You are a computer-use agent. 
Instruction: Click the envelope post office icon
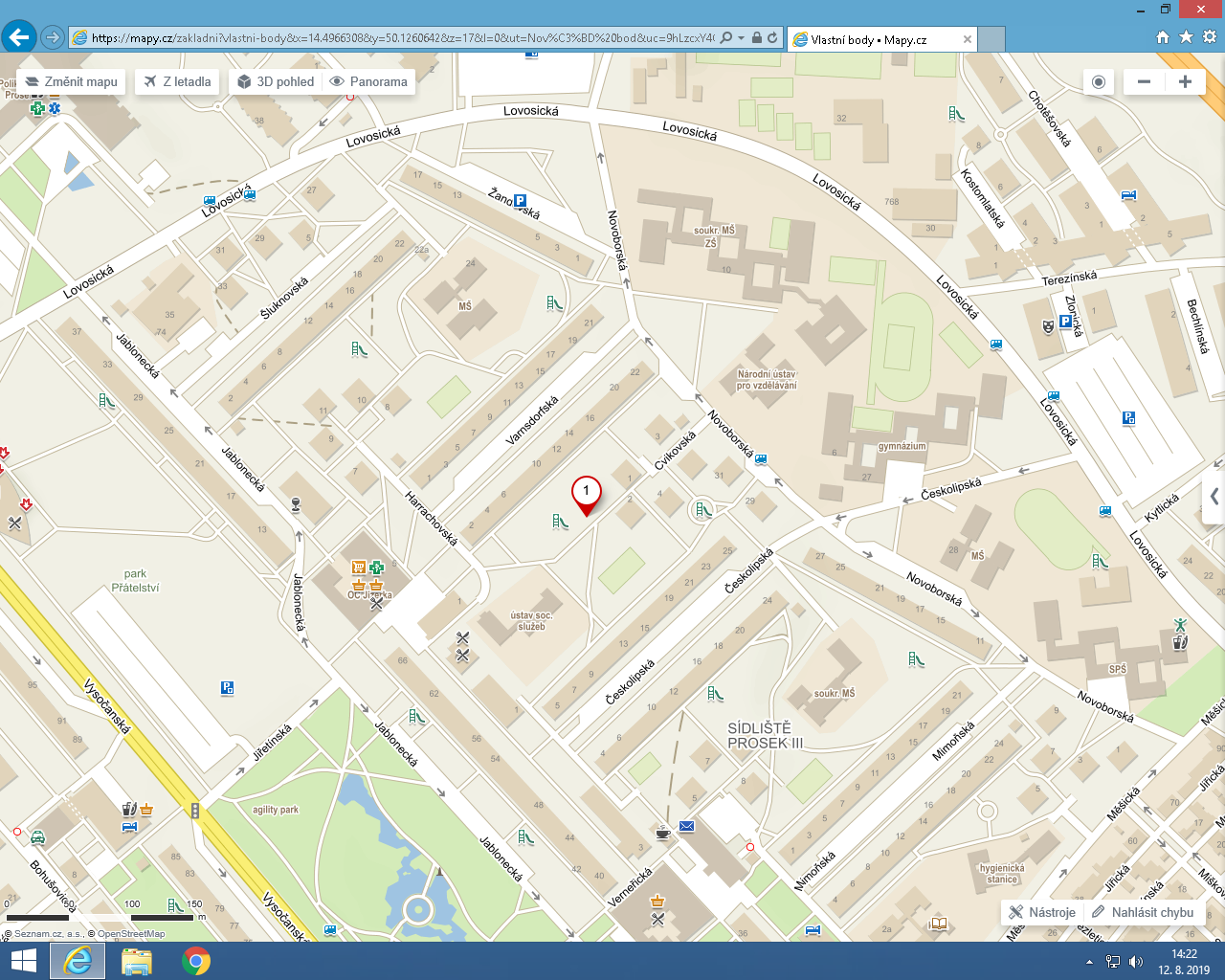[686, 826]
